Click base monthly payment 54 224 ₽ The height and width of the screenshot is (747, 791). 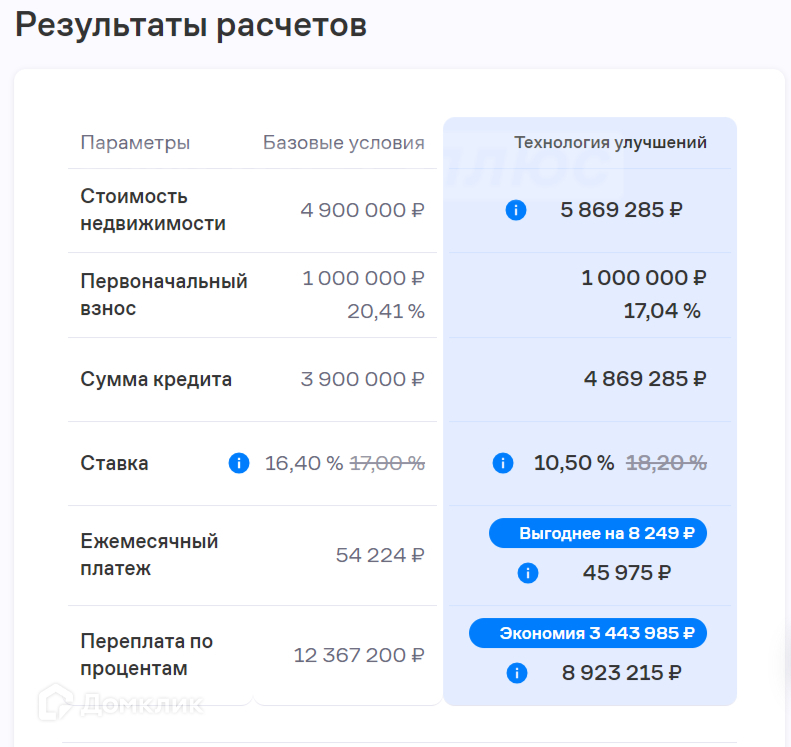pyautogui.click(x=380, y=555)
